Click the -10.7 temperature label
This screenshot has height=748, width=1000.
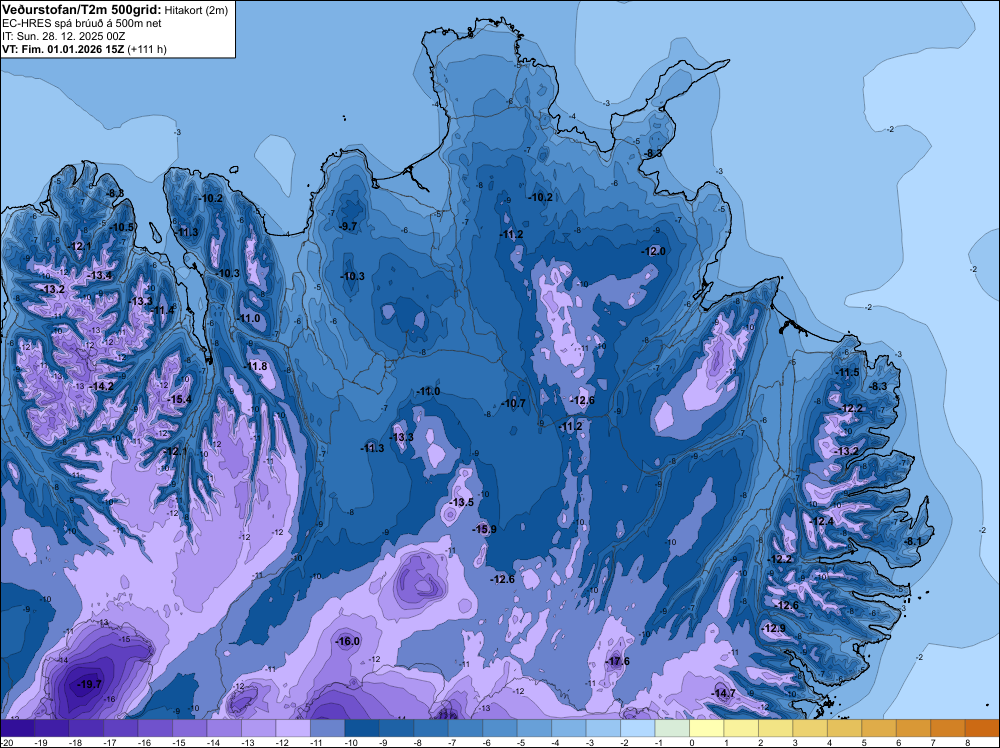point(513,403)
